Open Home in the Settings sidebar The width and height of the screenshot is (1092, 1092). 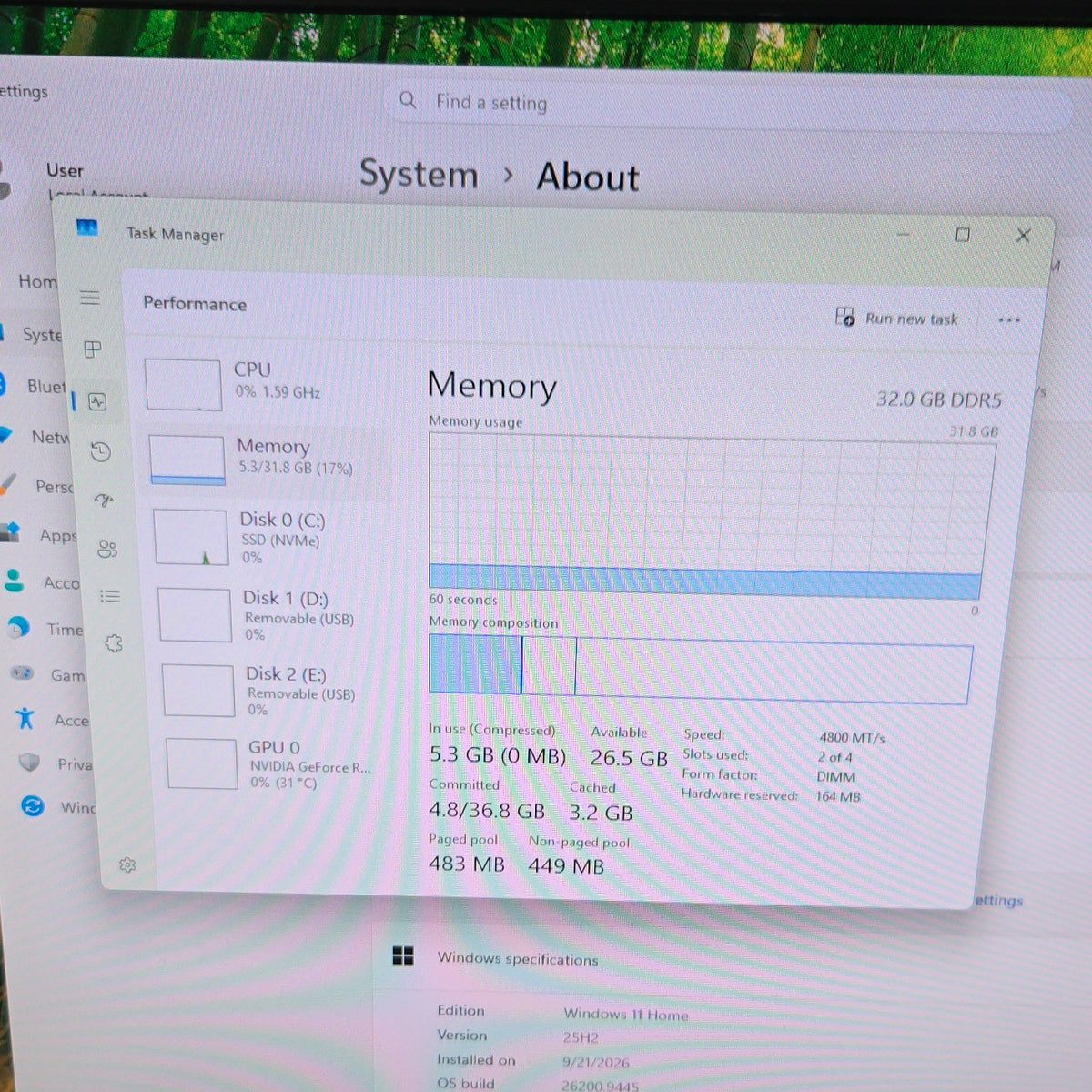pos(36,281)
